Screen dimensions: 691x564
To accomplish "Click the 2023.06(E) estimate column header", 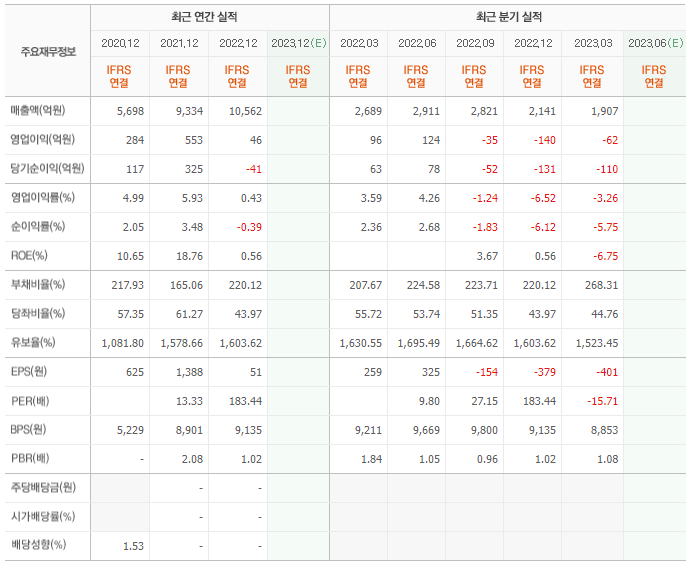I will [655, 43].
